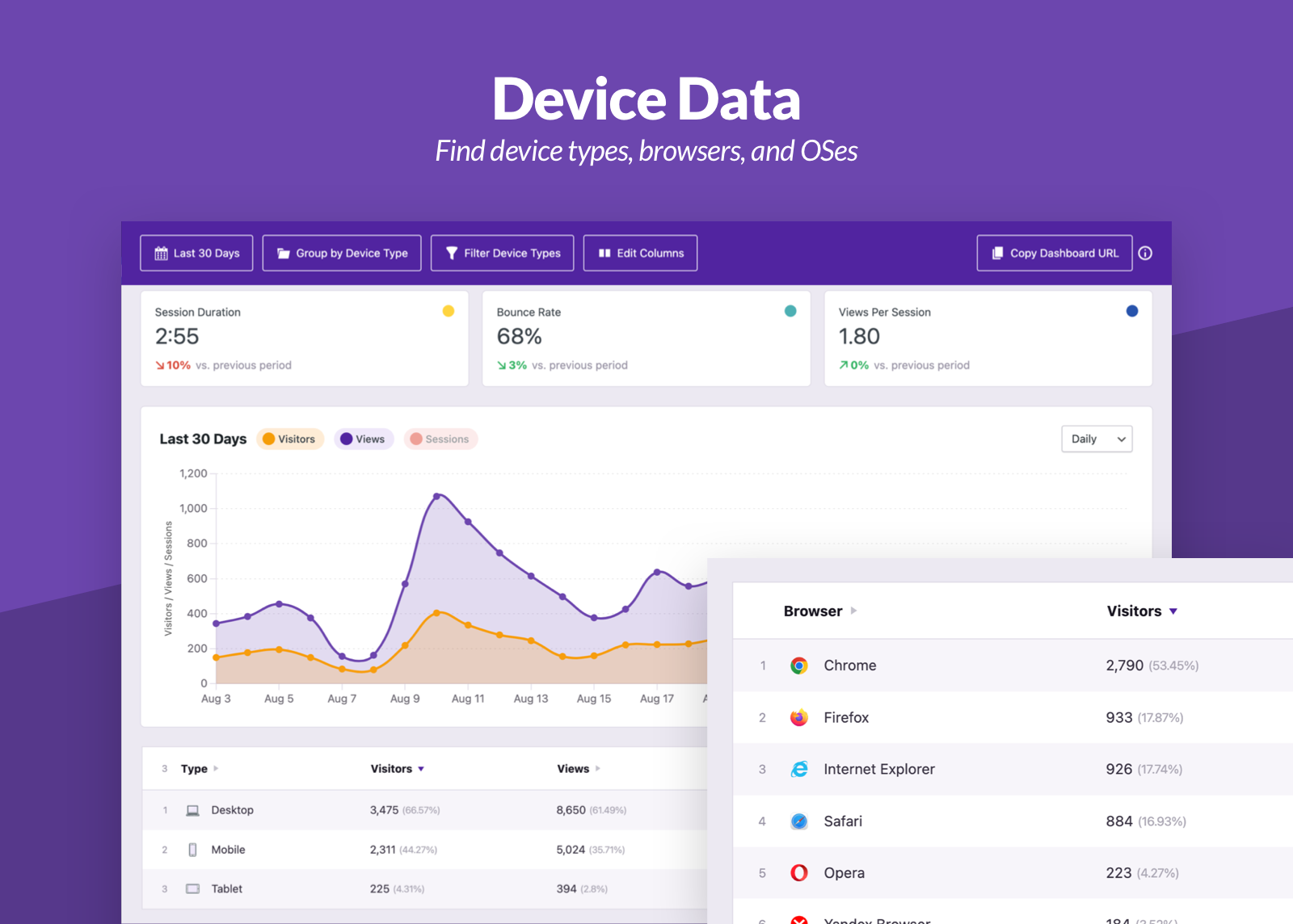Click the Firefox browser icon
This screenshot has height=924, width=1293.
[x=799, y=717]
